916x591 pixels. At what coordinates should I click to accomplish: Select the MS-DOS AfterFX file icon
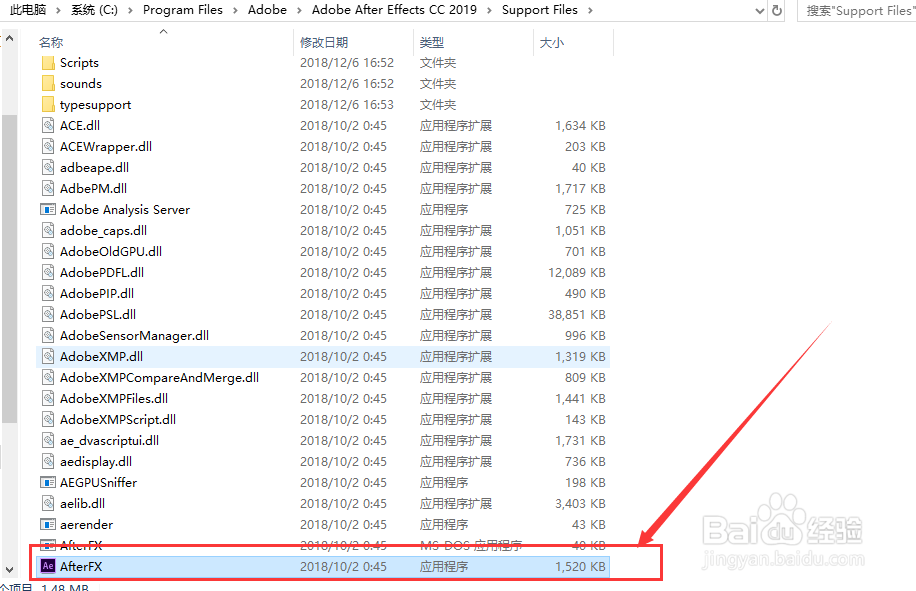(47, 545)
